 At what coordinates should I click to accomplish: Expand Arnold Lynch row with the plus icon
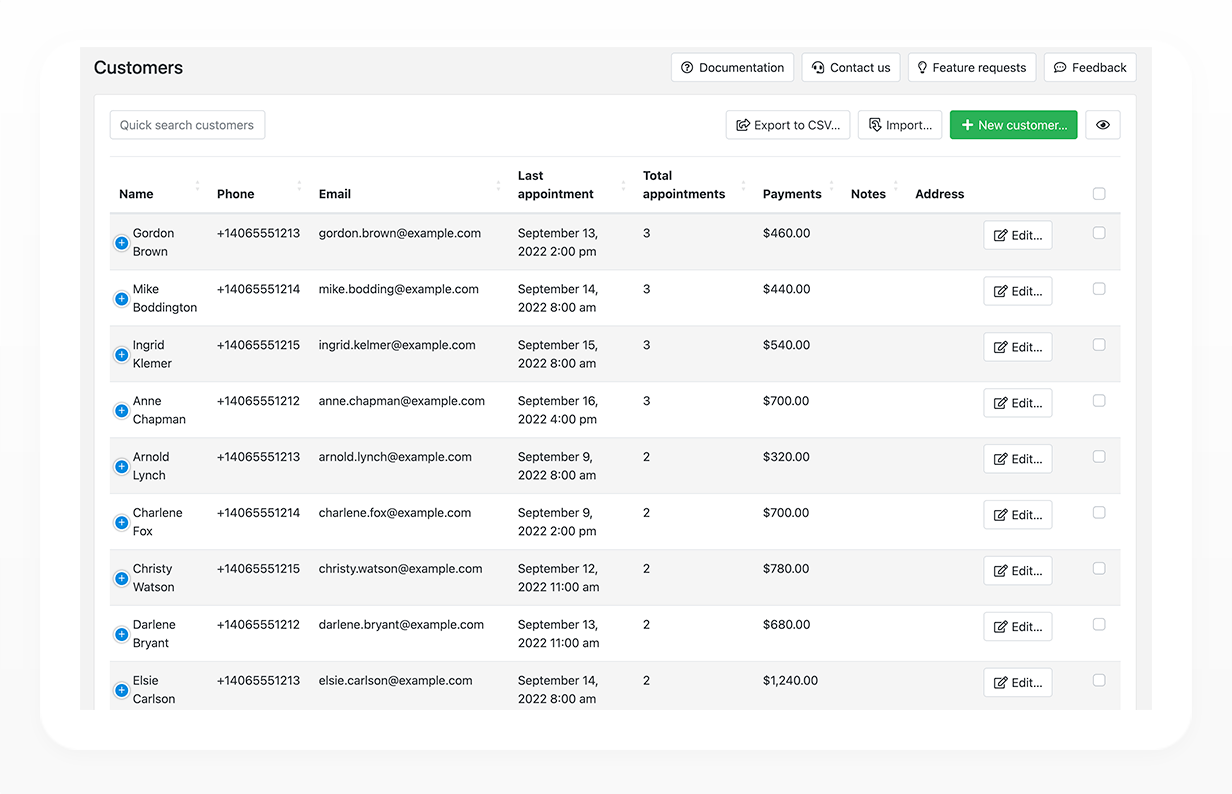point(121,467)
